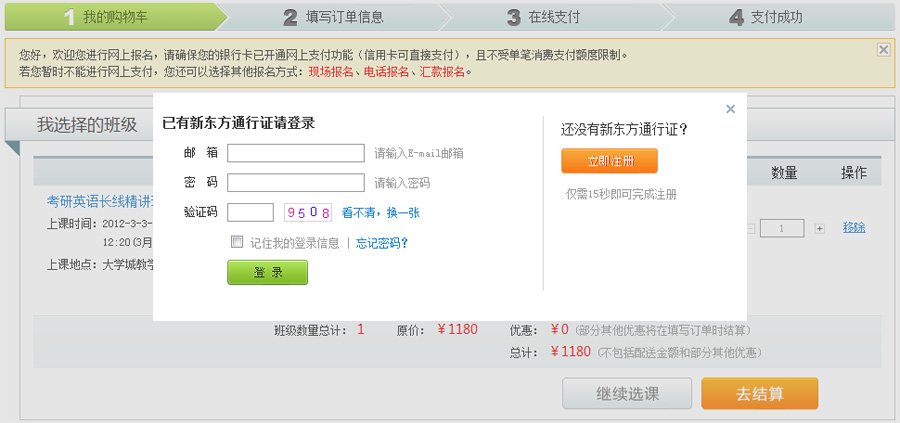Open the 电话报名 link in notice
The width and height of the screenshot is (900, 423).
(385, 72)
